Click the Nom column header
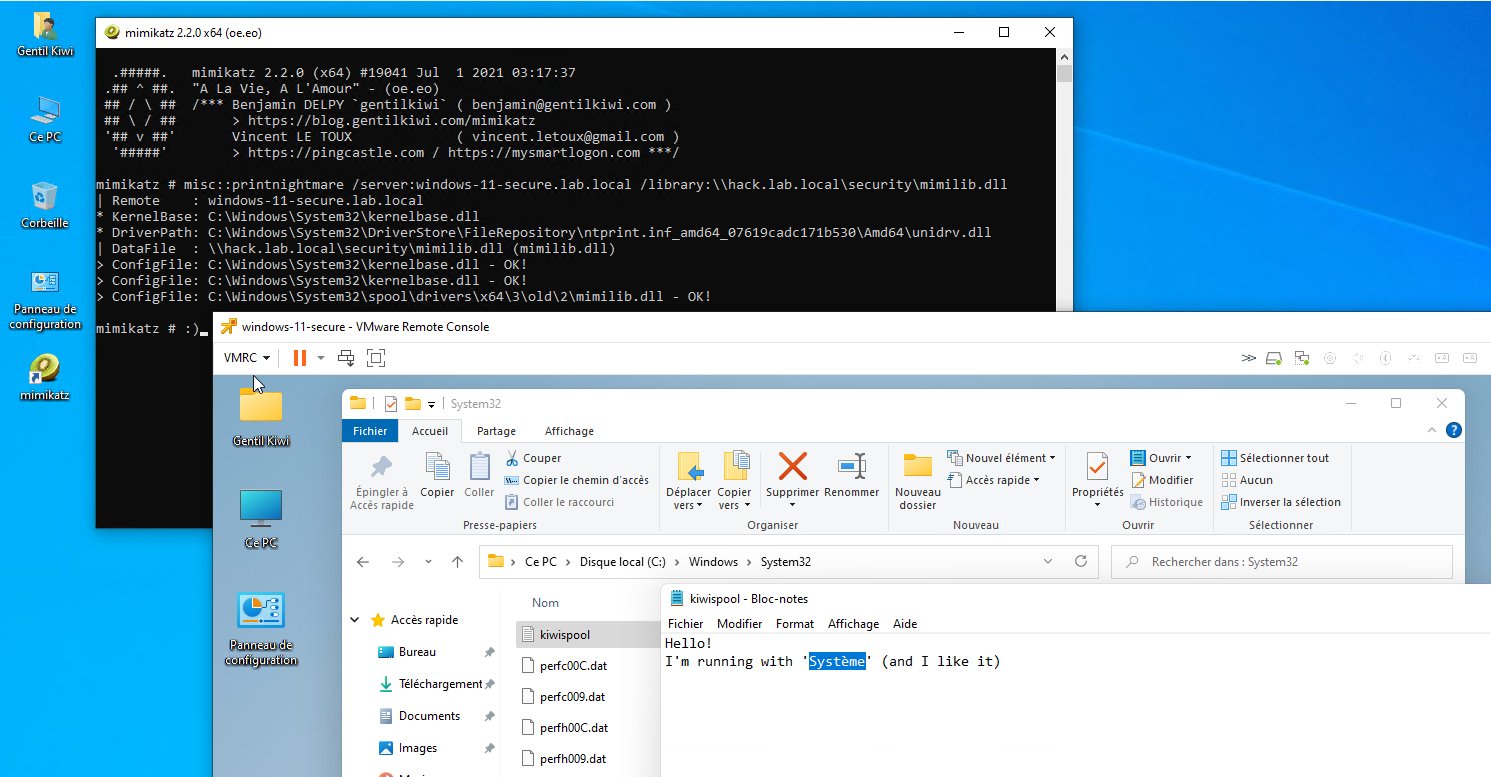Image resolution: width=1491 pixels, height=777 pixels. tap(545, 603)
